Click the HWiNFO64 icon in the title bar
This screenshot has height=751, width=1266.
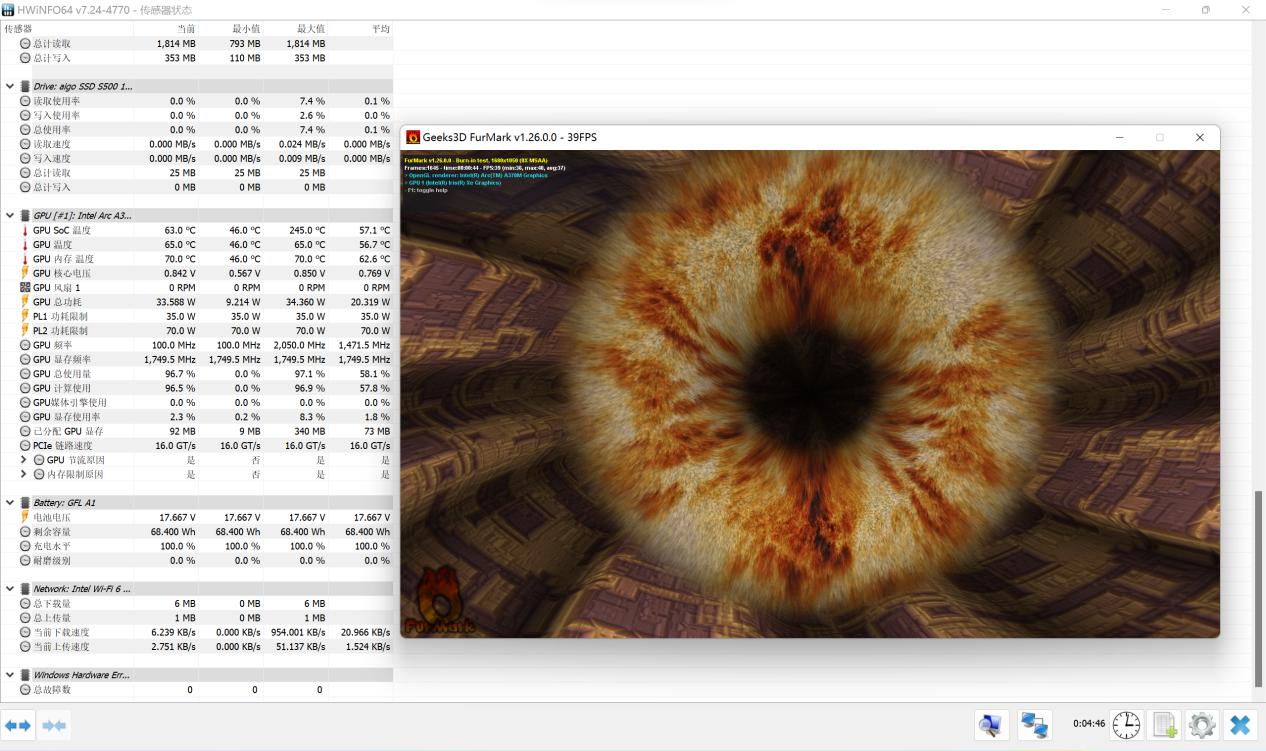click(9, 9)
